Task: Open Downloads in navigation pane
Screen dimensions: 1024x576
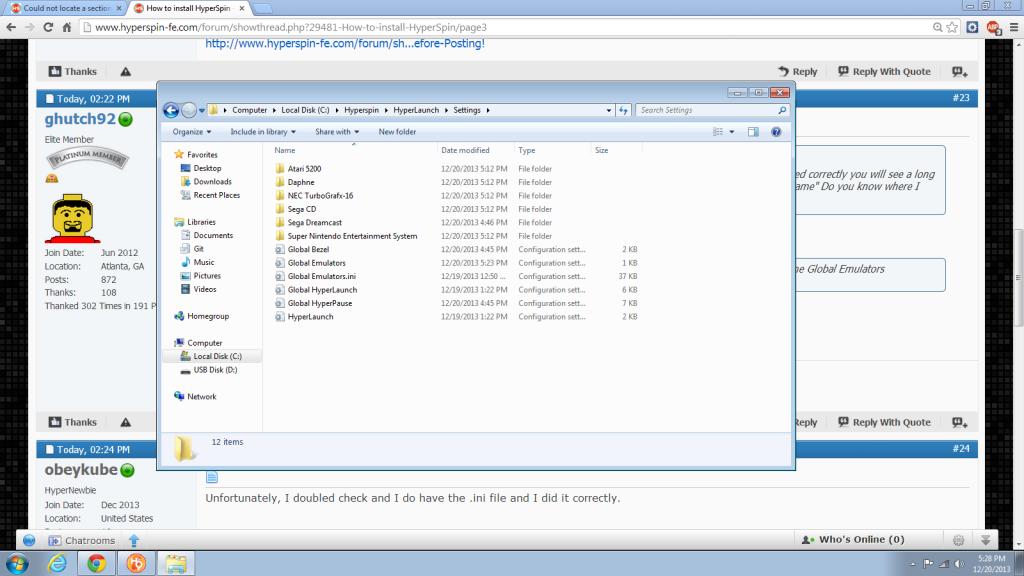Action: (212, 182)
